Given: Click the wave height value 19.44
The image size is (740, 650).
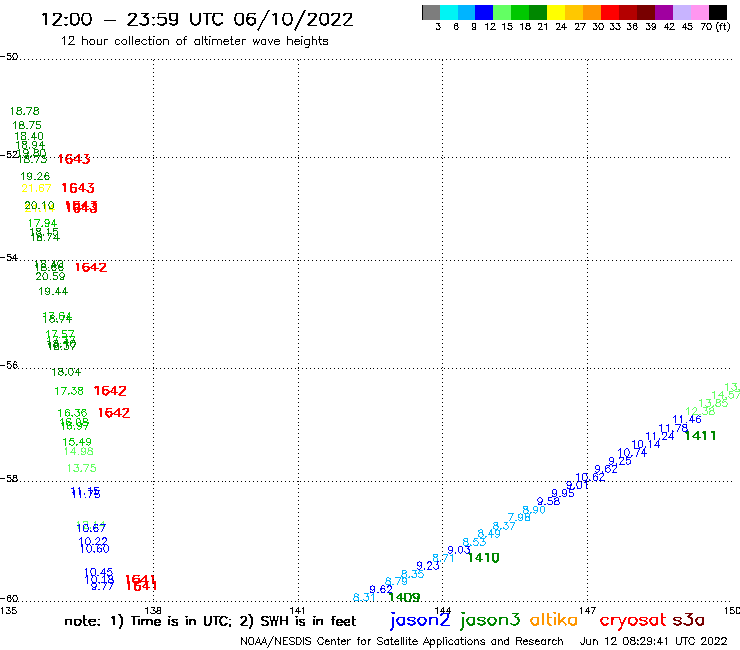Looking at the screenshot, I should click(53, 291).
